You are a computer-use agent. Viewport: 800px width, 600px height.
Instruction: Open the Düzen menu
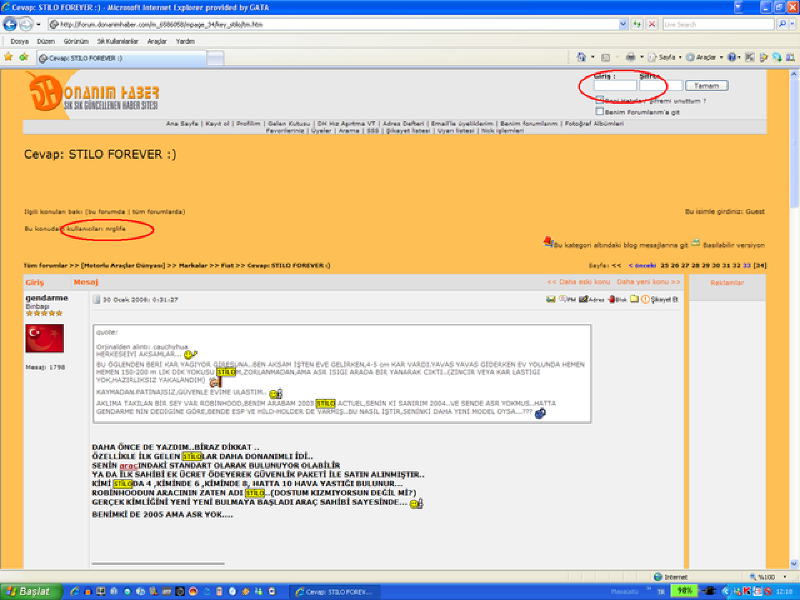pyautogui.click(x=45, y=41)
